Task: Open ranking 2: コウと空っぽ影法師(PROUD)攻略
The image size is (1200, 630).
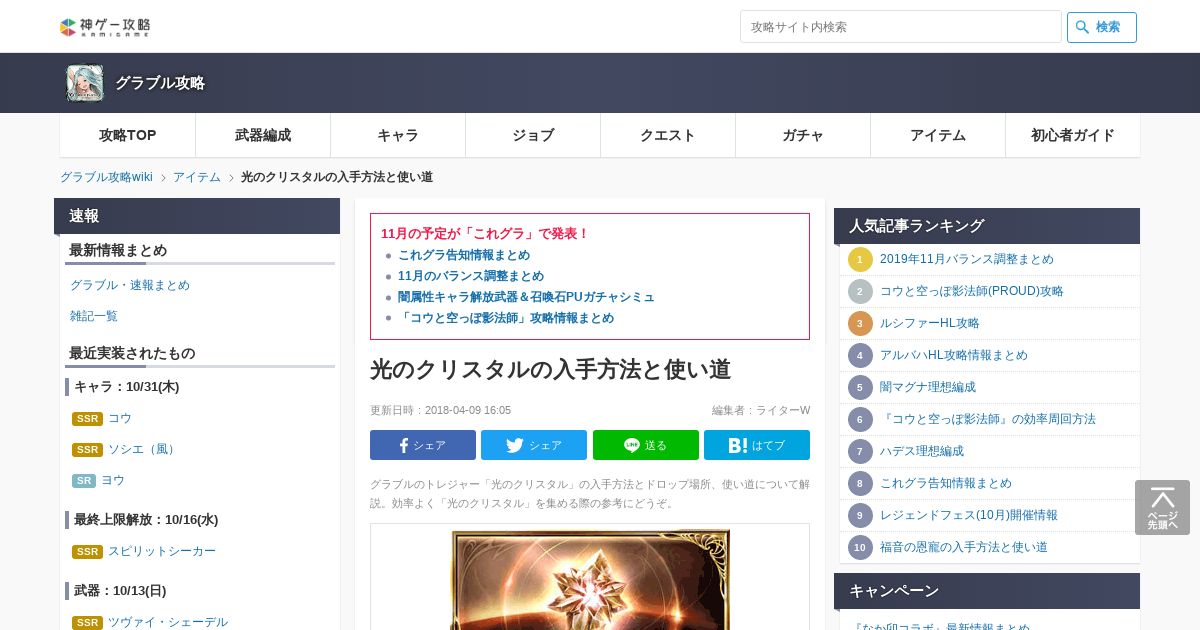Action: tap(972, 291)
